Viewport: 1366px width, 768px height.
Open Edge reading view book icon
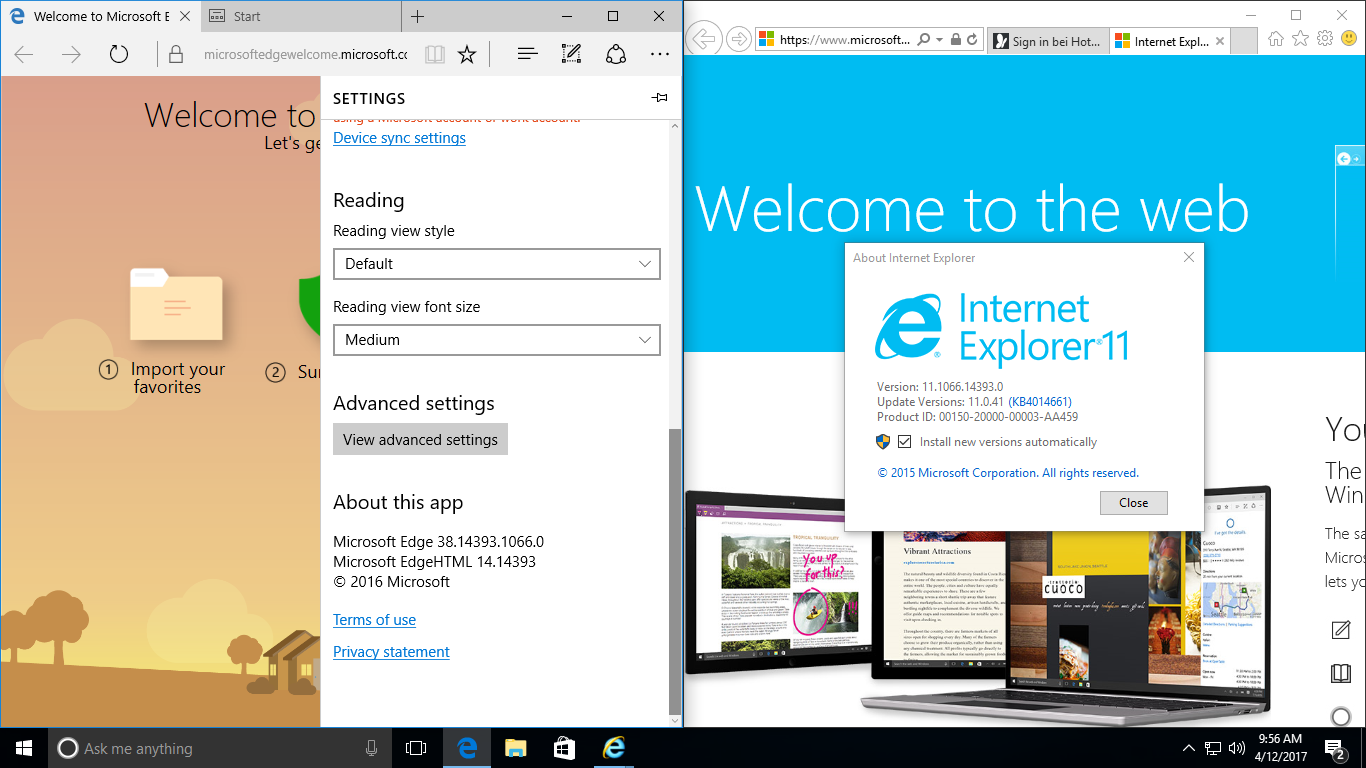click(x=434, y=55)
